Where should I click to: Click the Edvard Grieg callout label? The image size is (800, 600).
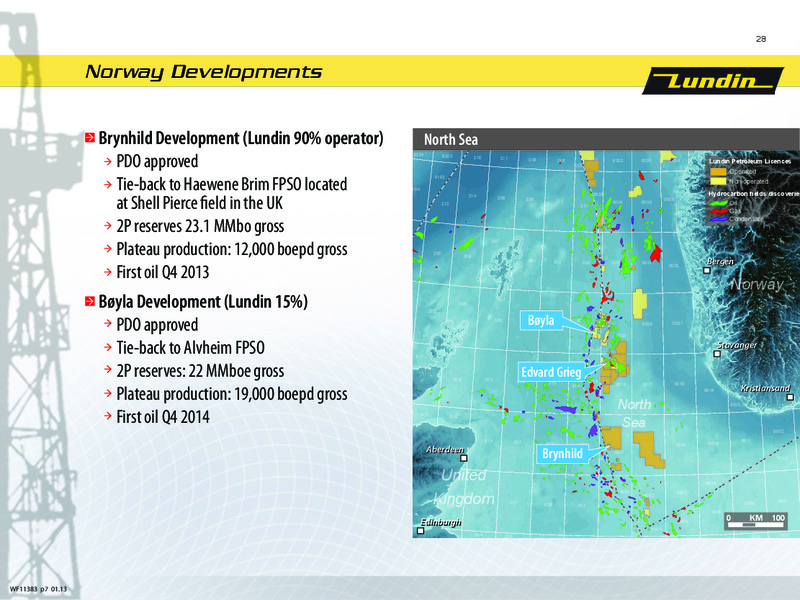click(551, 372)
